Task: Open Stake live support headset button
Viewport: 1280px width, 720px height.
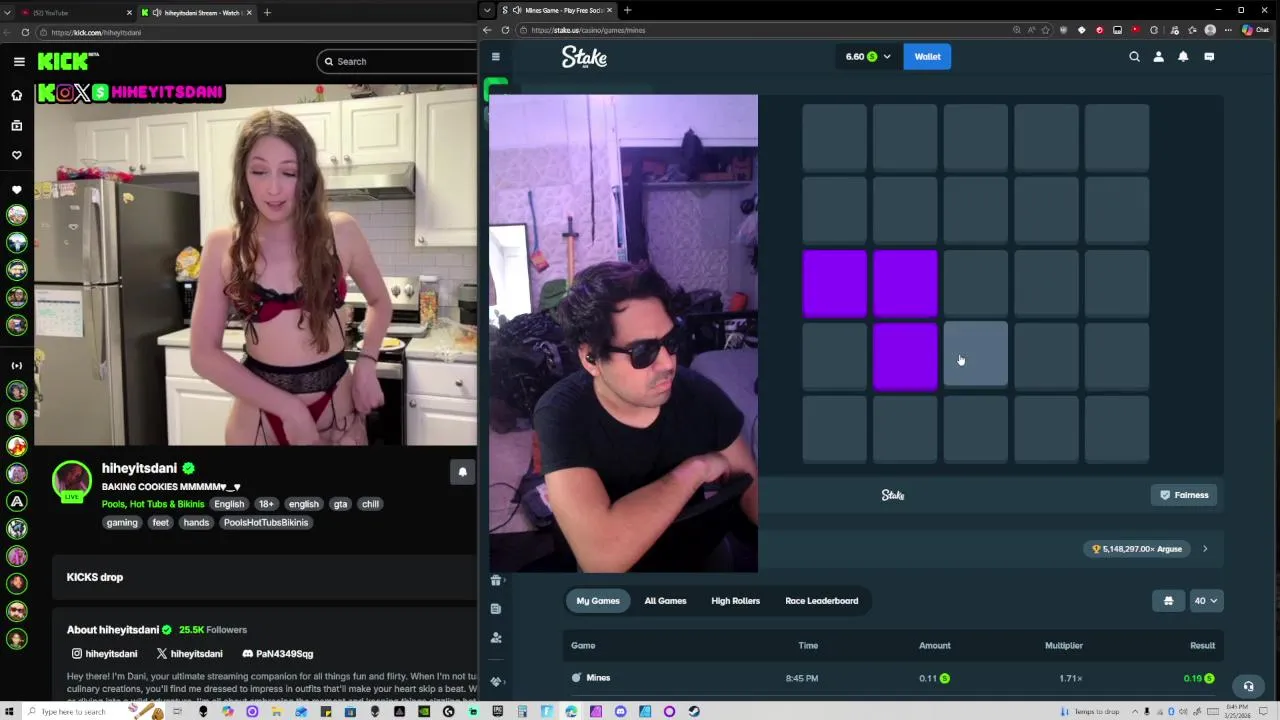Action: [x=1248, y=686]
